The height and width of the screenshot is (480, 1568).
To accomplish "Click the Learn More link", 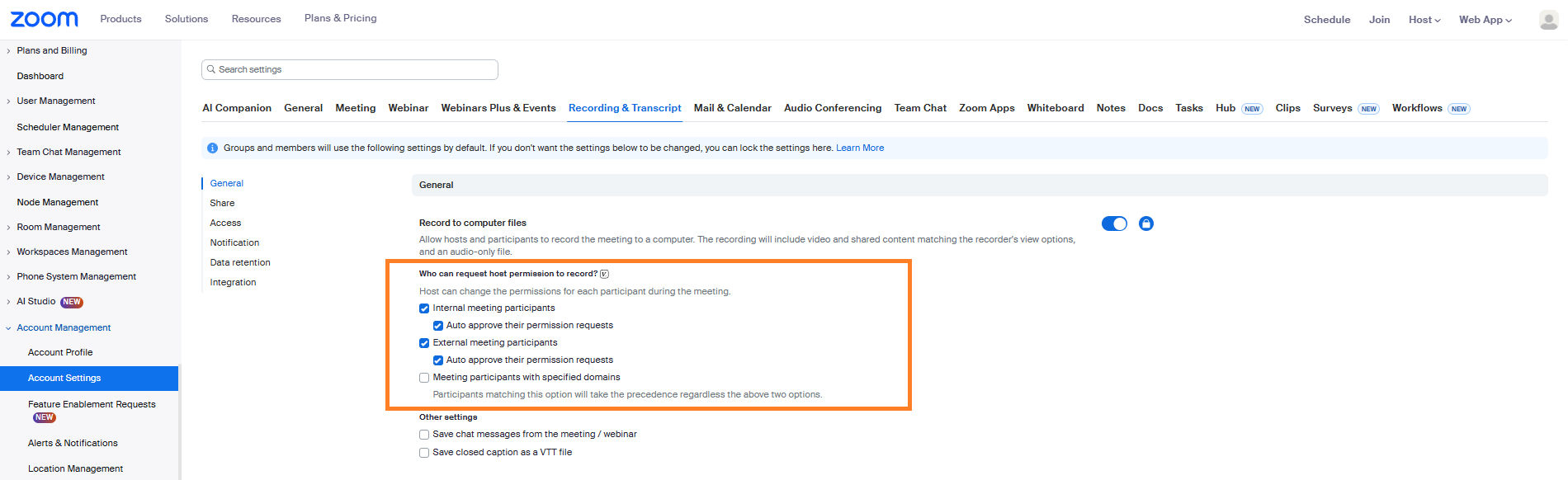I will (x=860, y=148).
